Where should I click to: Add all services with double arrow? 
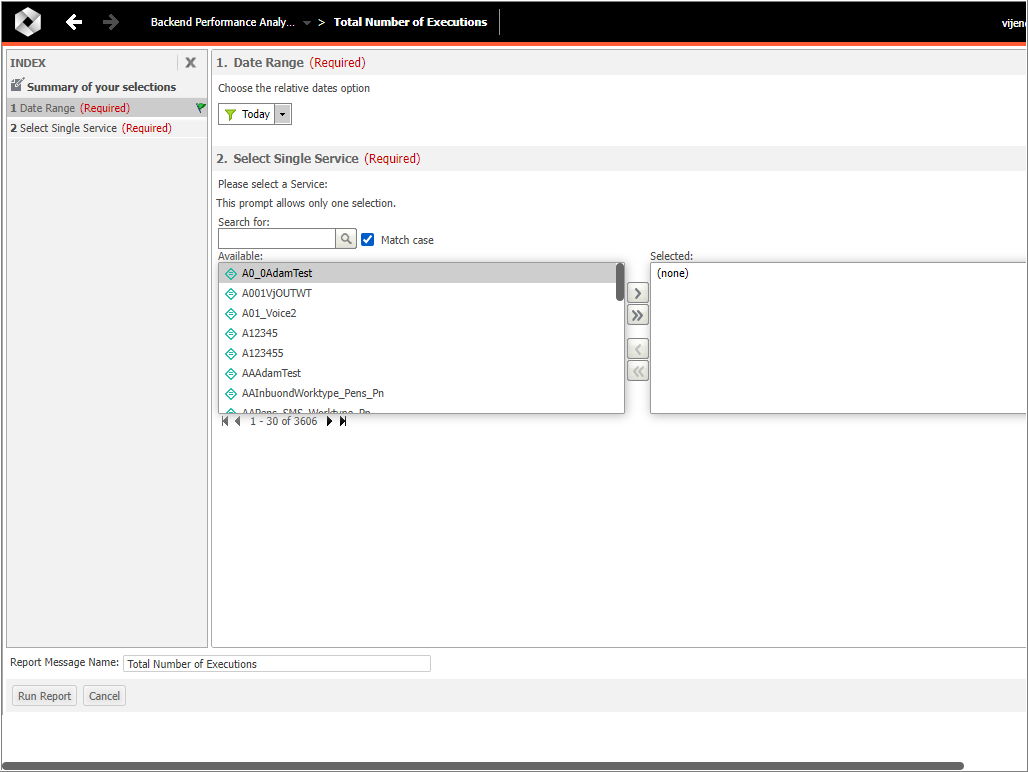pyautogui.click(x=637, y=315)
